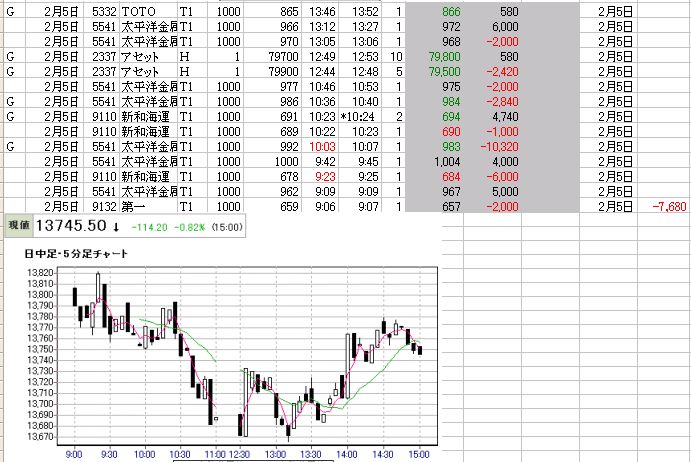The image size is (691, 462).
Task: Click the -0.82% percentage change text
Action: tap(189, 227)
